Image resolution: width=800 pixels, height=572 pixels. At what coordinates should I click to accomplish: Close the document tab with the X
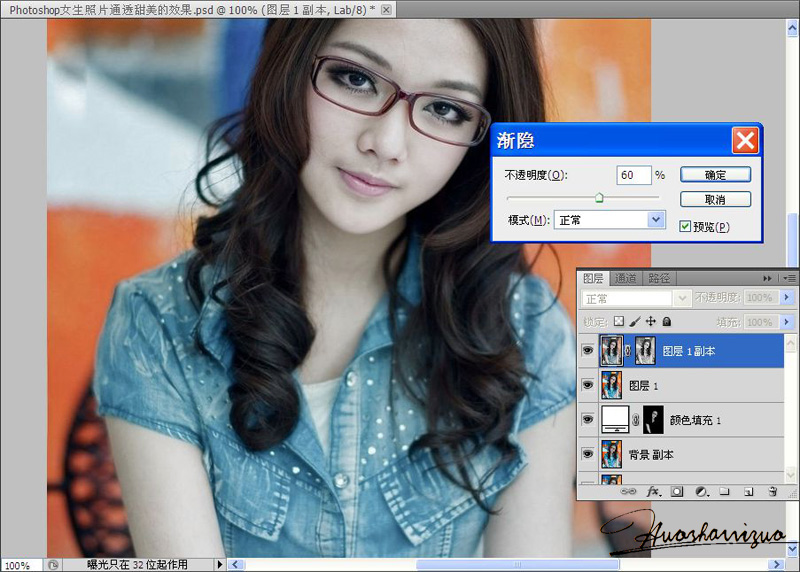[x=386, y=9]
